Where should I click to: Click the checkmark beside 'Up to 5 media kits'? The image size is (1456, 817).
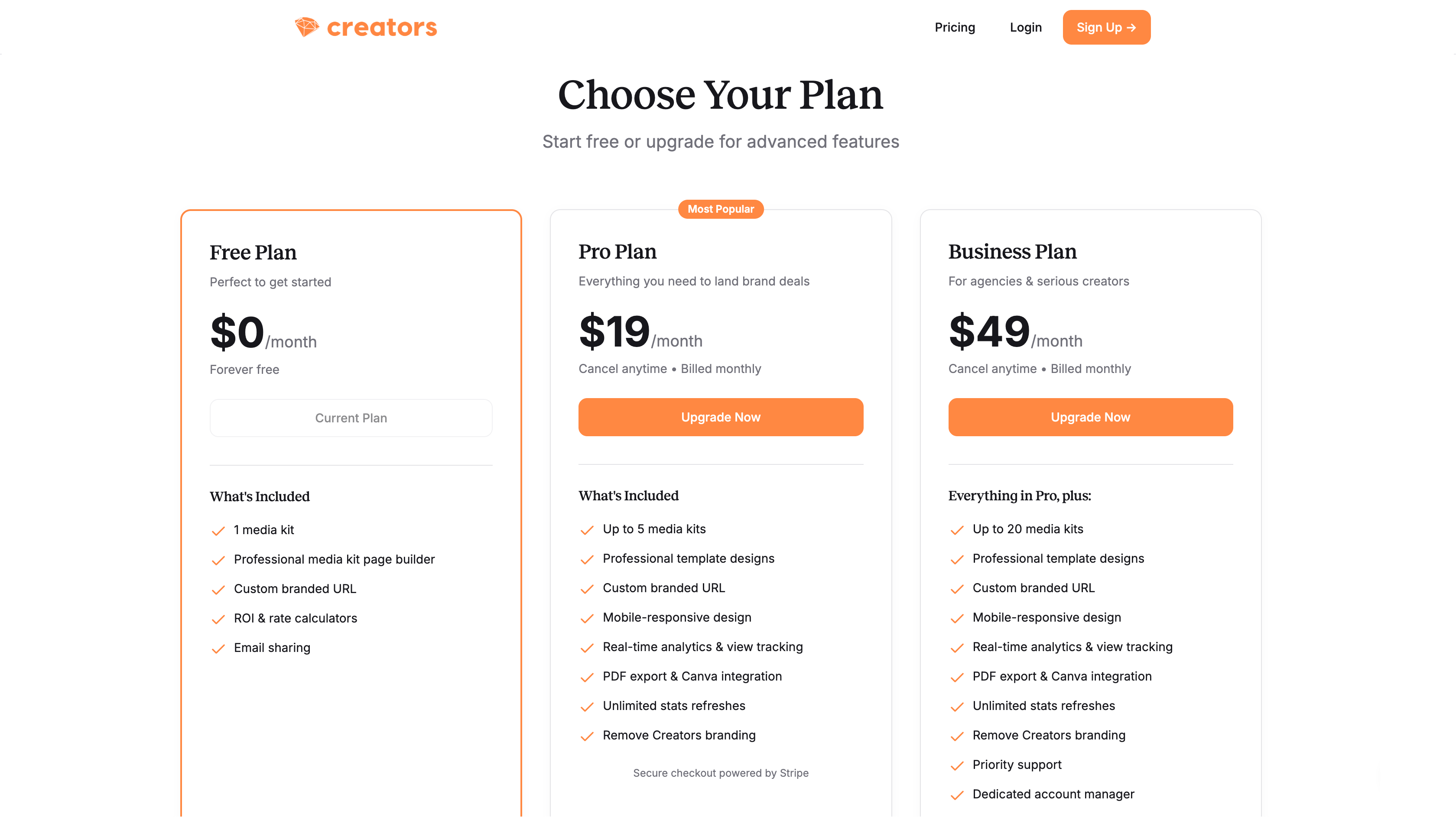(x=587, y=530)
